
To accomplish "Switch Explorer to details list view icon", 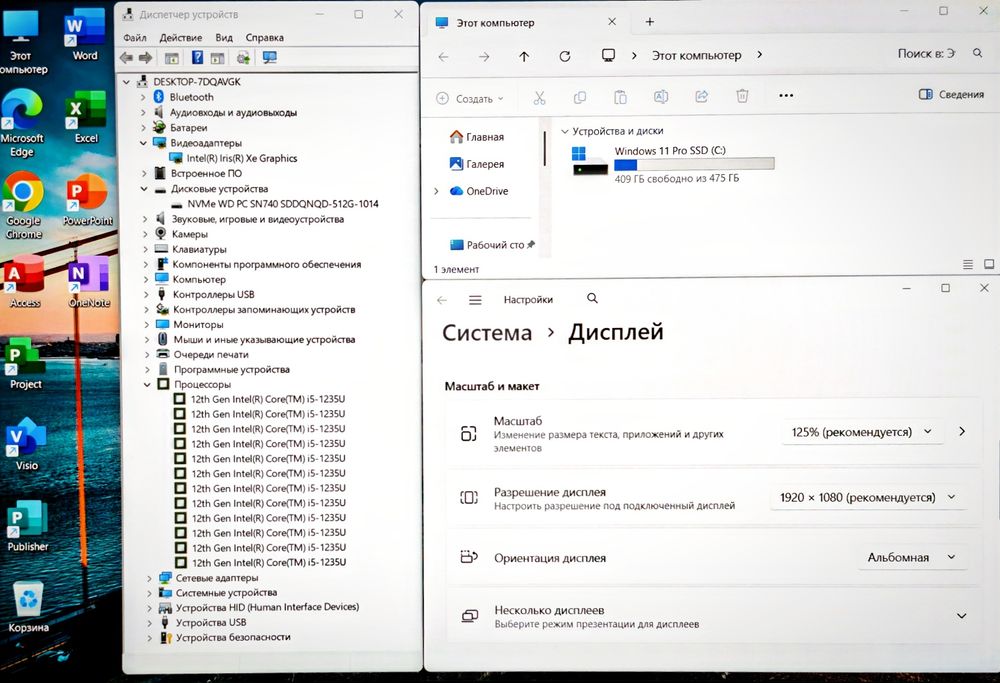I will coord(967,265).
